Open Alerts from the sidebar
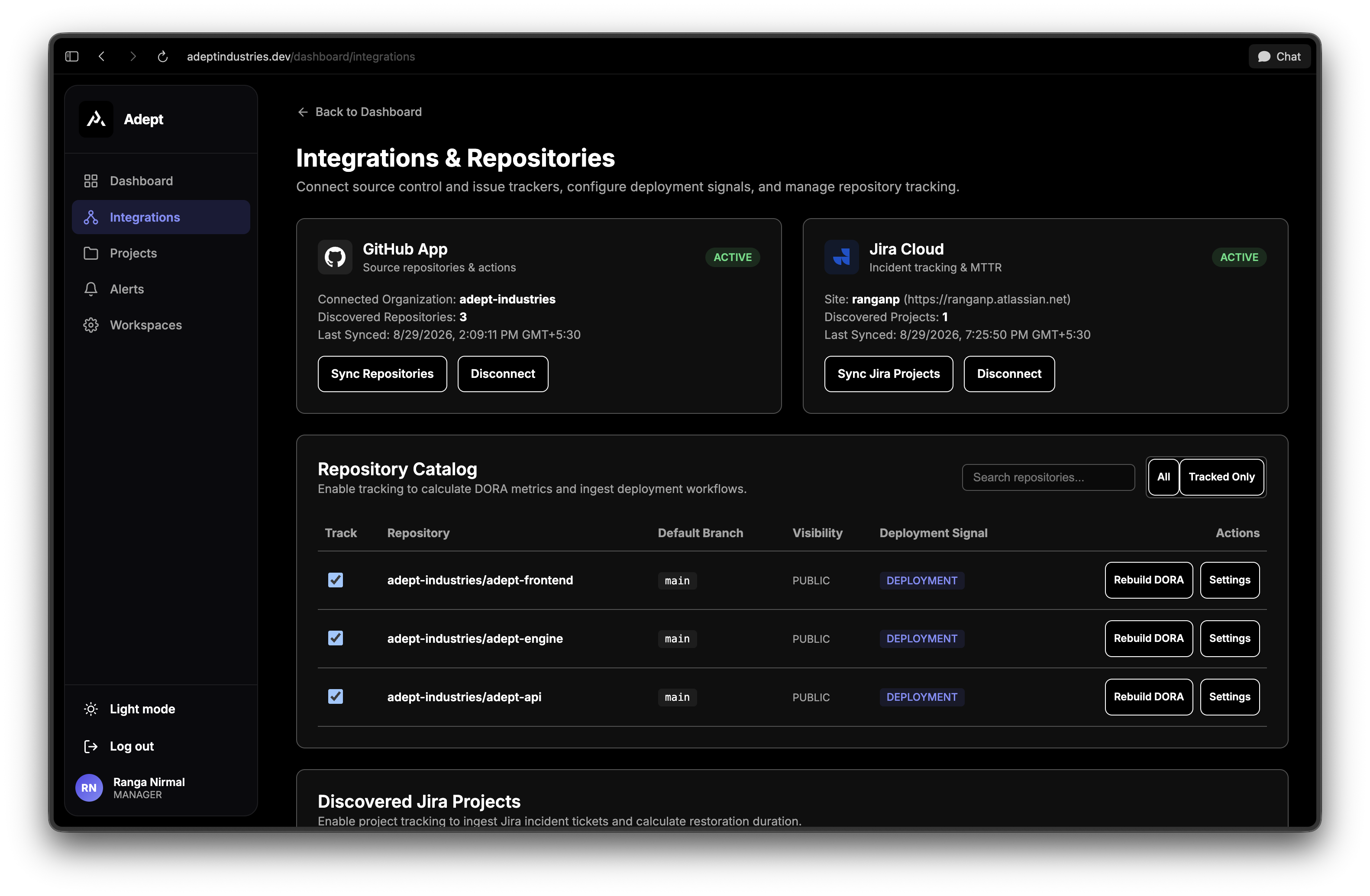 [x=161, y=289]
